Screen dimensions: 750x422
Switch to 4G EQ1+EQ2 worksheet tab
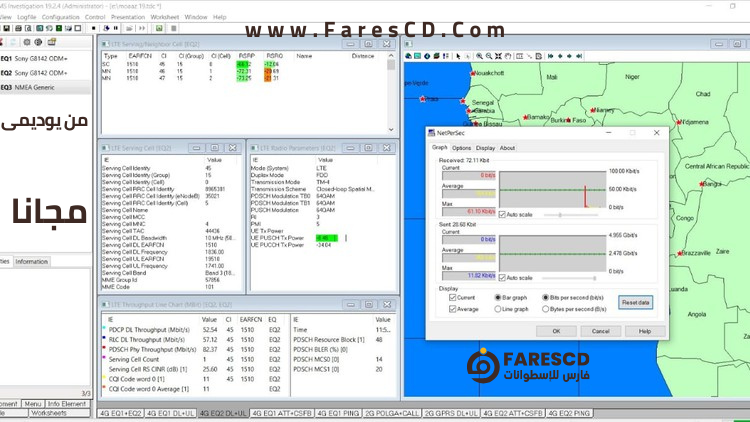click(121, 413)
